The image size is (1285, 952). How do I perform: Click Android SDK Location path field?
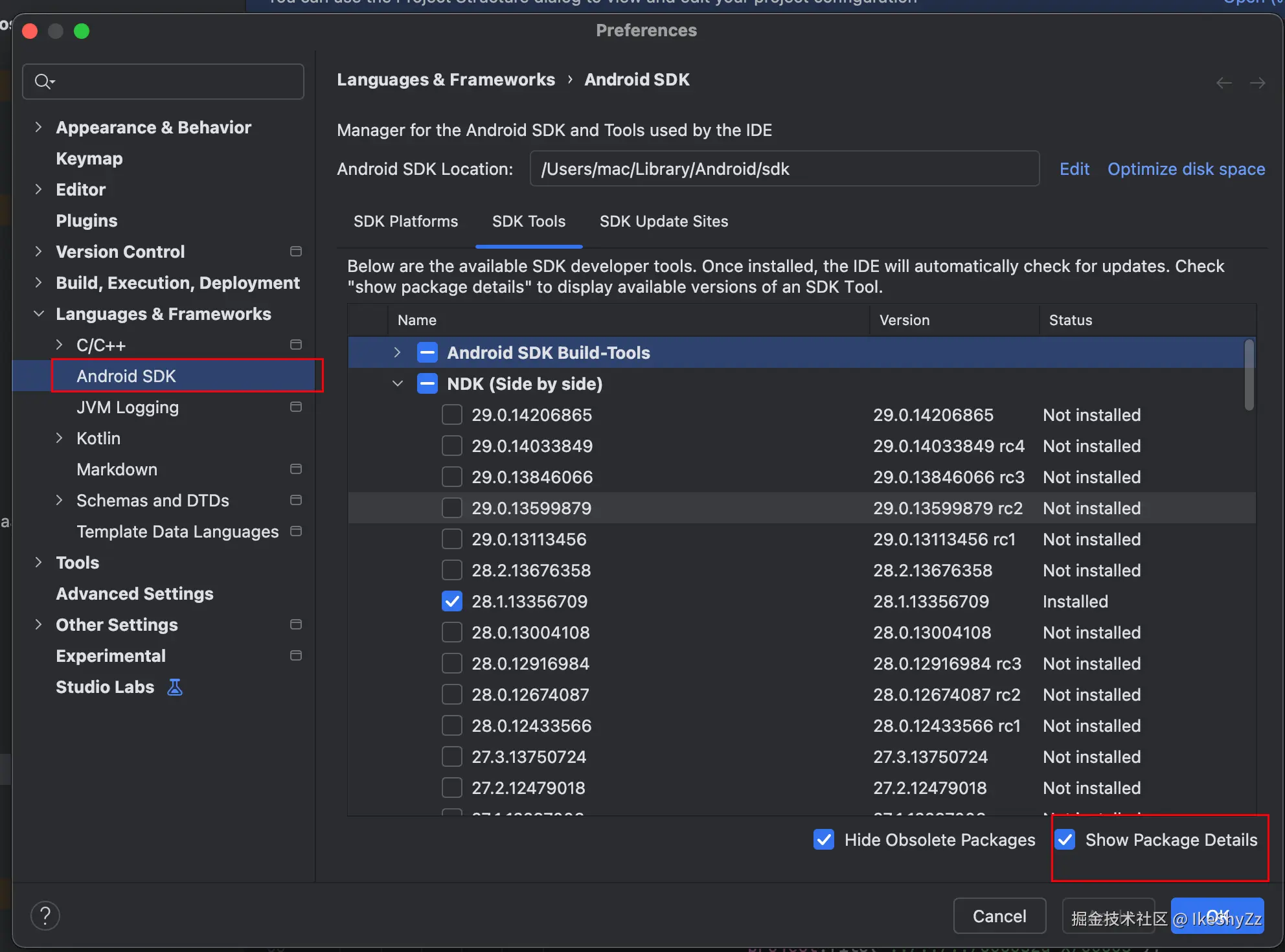[x=784, y=169]
